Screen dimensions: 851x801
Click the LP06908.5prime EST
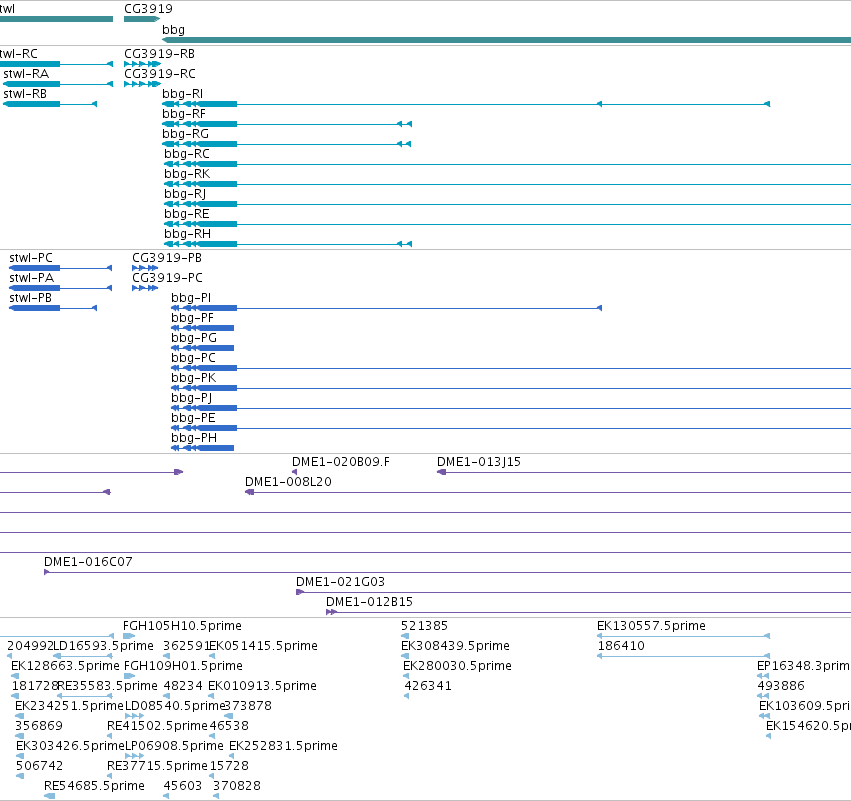point(135,756)
